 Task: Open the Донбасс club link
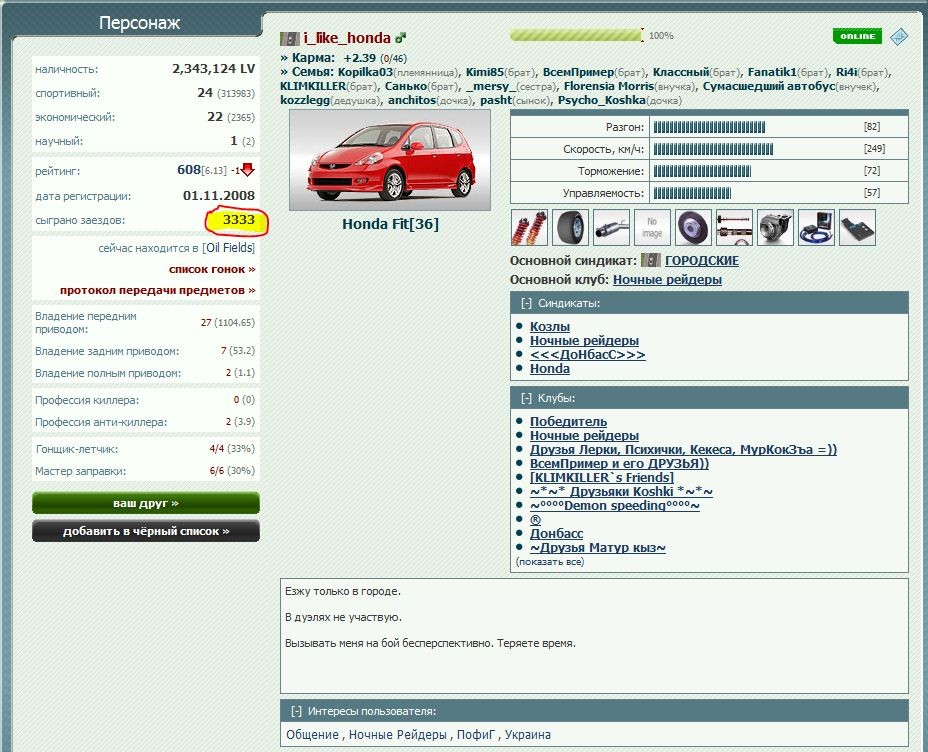pyautogui.click(x=556, y=534)
